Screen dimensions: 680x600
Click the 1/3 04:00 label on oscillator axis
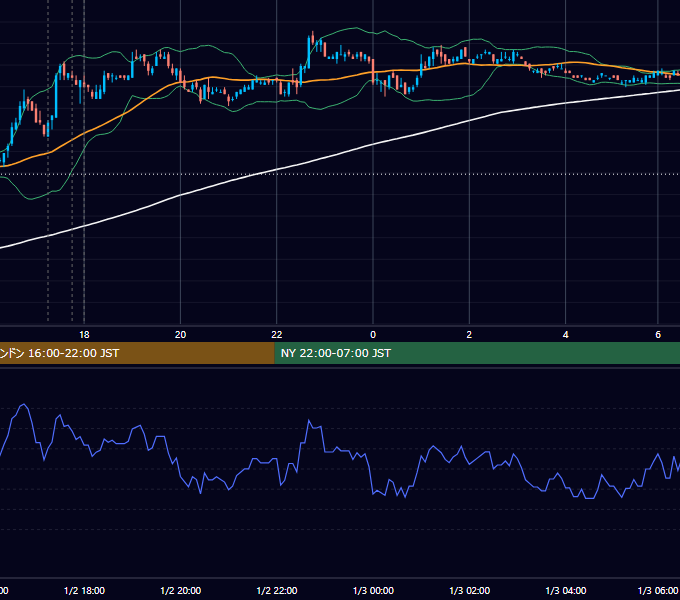pyautogui.click(x=566, y=591)
